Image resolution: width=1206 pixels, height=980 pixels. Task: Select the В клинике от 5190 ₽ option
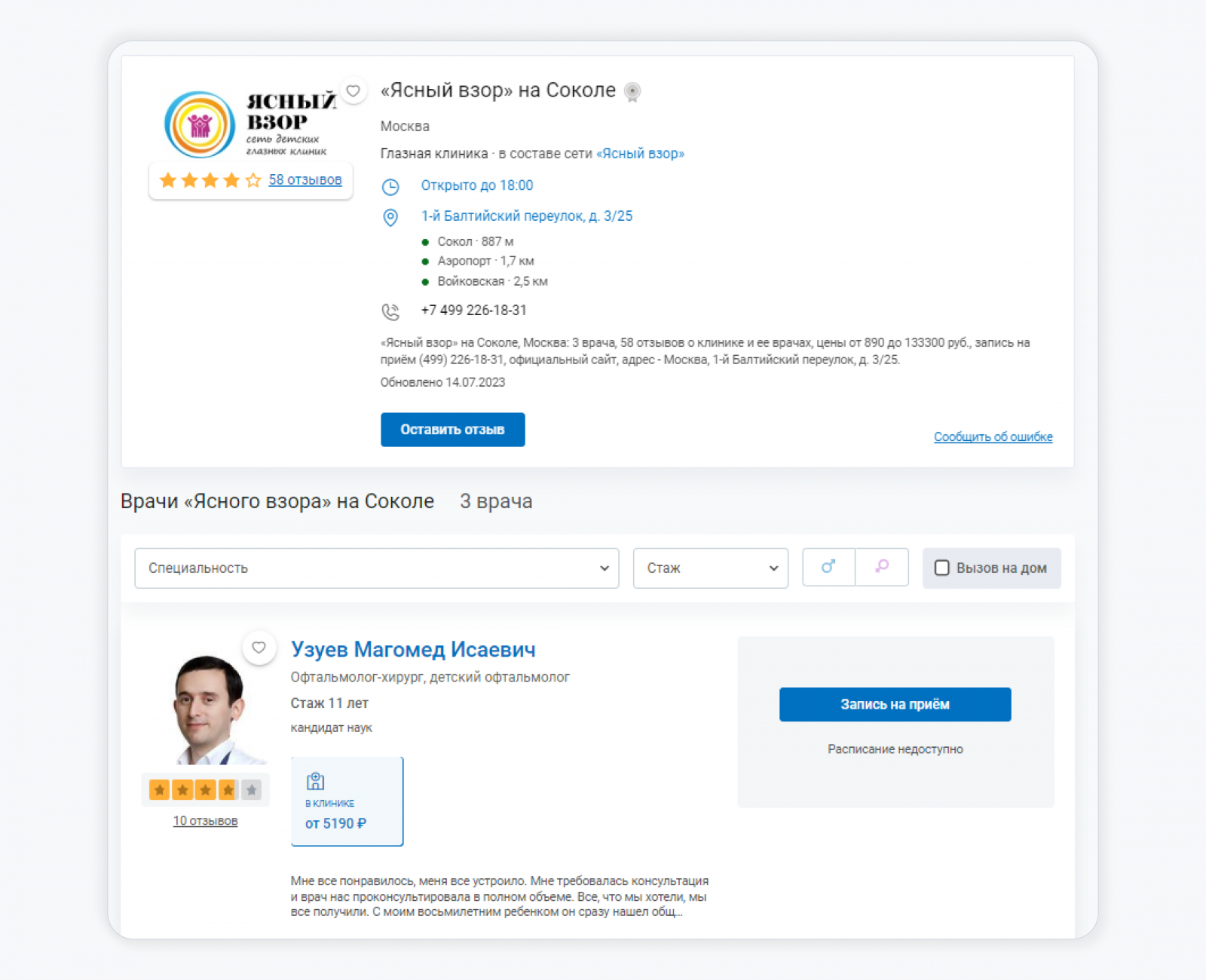(347, 801)
